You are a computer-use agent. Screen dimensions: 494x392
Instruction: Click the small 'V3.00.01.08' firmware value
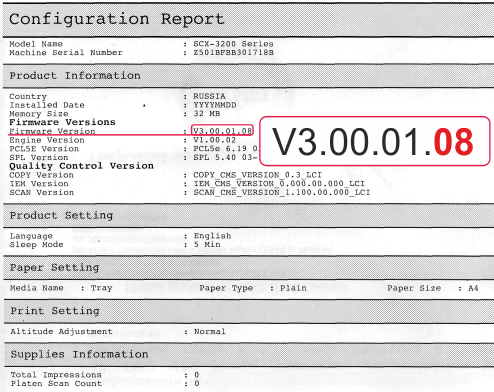(x=223, y=131)
